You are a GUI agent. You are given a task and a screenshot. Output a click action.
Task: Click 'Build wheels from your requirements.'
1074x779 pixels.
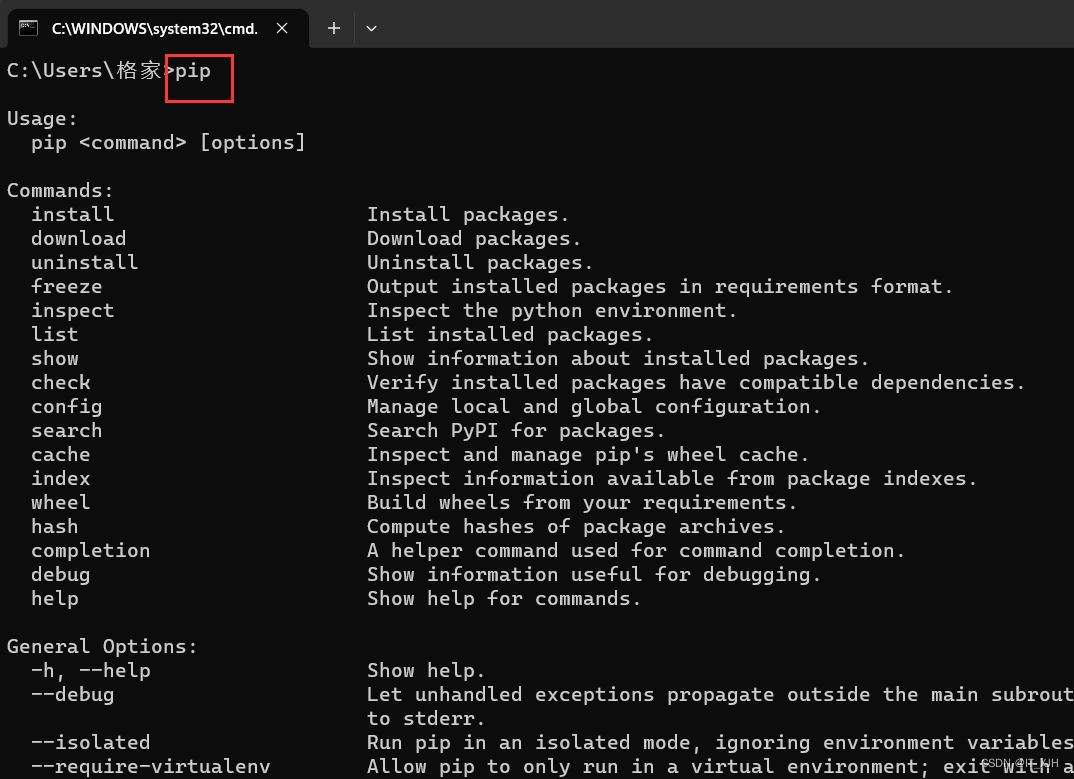tap(582, 503)
